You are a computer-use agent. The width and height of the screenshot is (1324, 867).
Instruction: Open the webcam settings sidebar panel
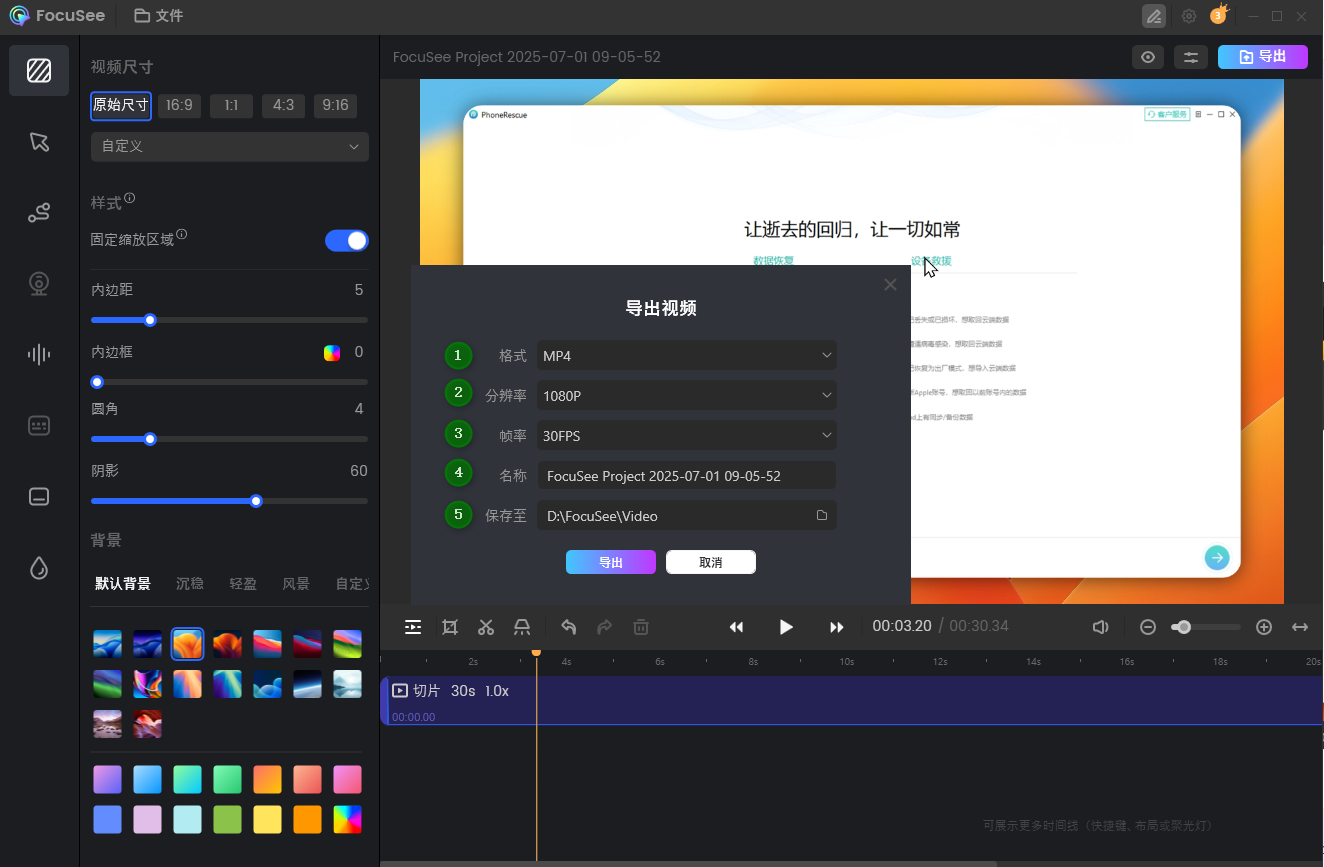coord(39,284)
